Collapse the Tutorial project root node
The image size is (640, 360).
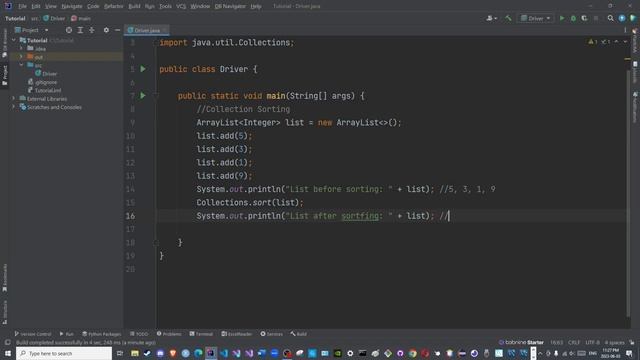click(14, 40)
